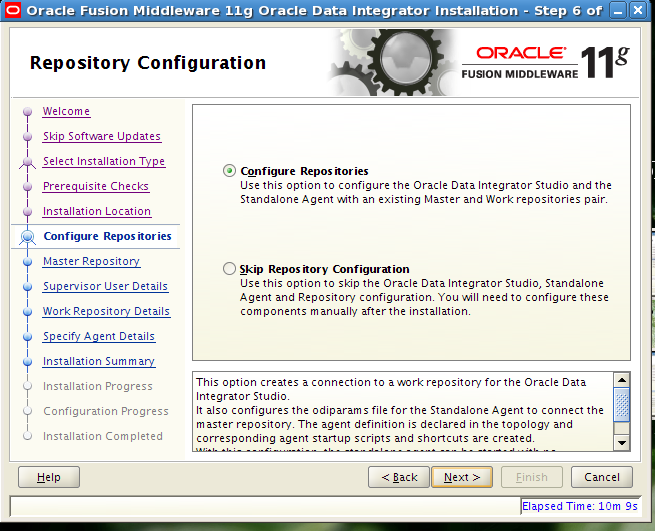Click the Work Repository Details bullet icon

(28, 312)
